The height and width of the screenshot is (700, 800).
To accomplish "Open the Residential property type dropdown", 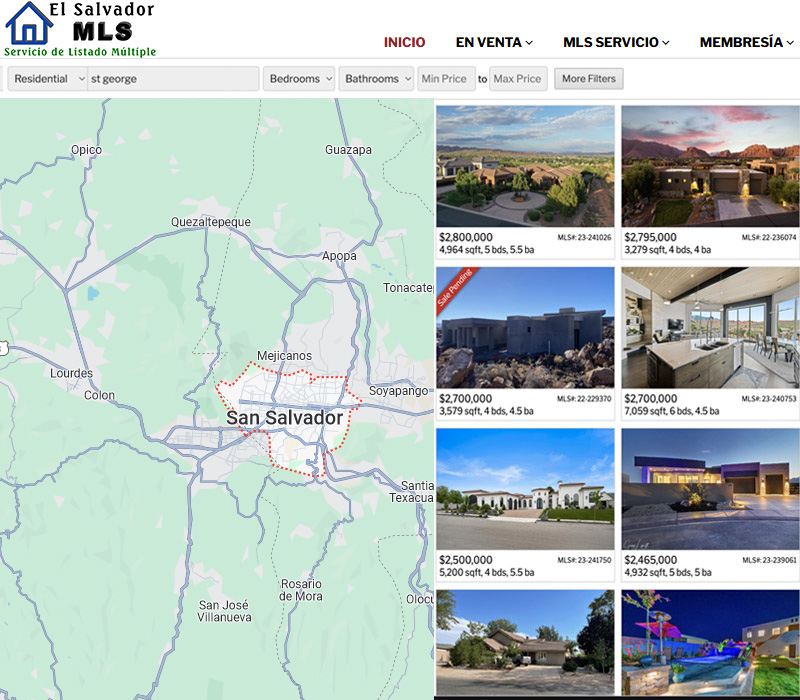I will pyautogui.click(x=47, y=79).
